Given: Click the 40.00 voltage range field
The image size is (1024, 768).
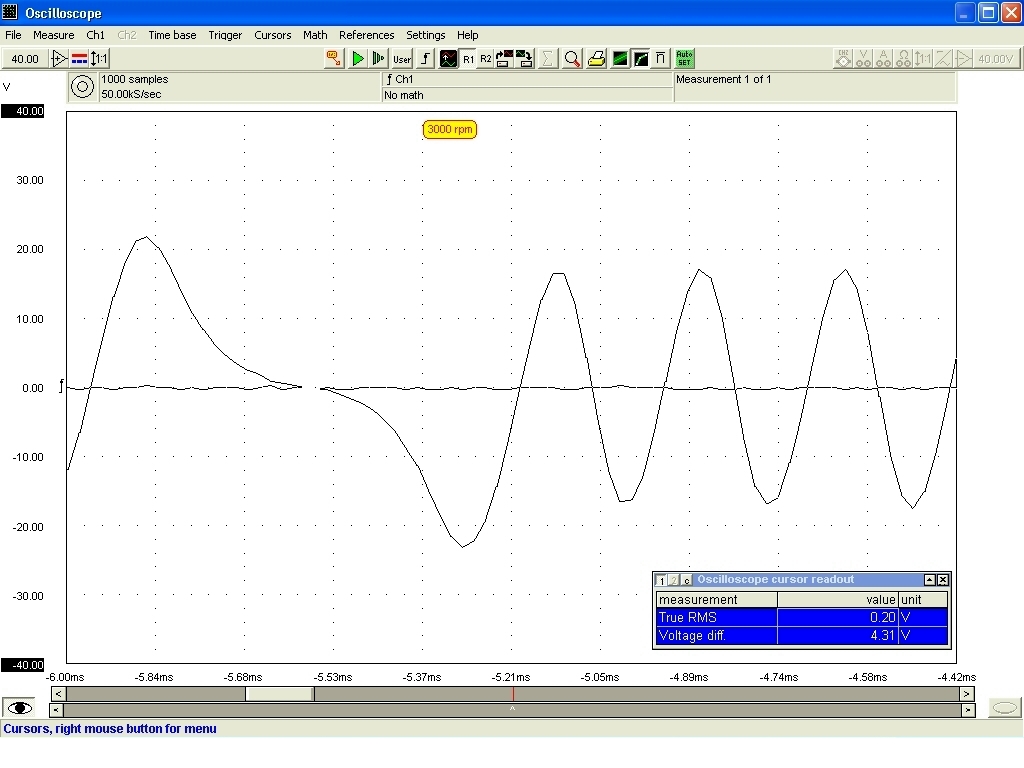Looking at the screenshot, I should (x=24, y=59).
